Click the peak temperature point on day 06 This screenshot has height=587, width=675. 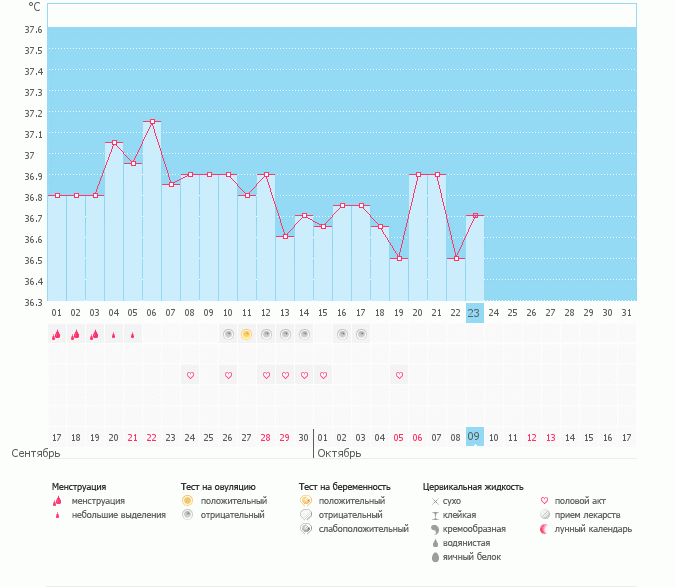[x=152, y=122]
